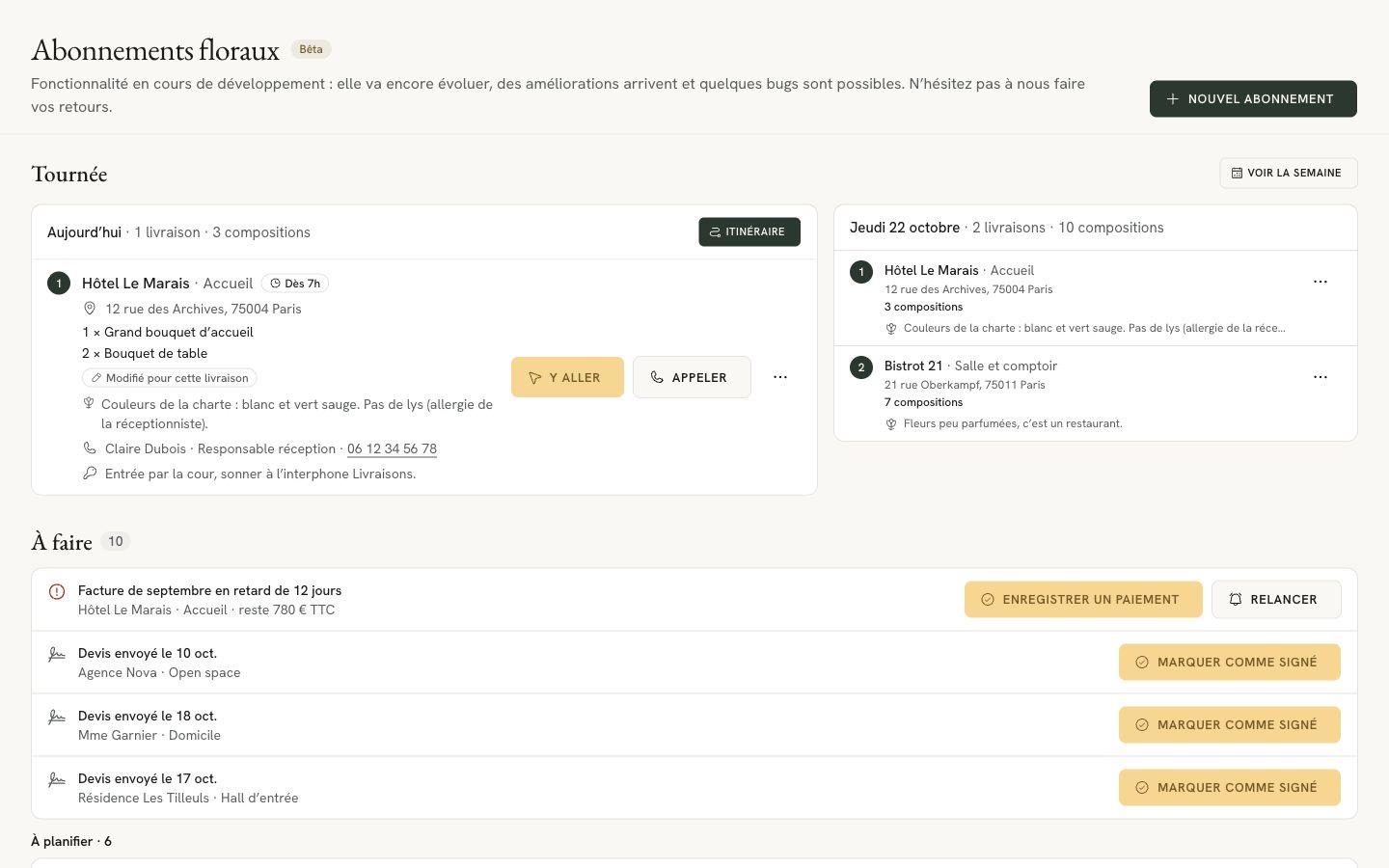Click the Bêta badge near the title
This screenshot has width=1389, height=868.
click(x=311, y=49)
